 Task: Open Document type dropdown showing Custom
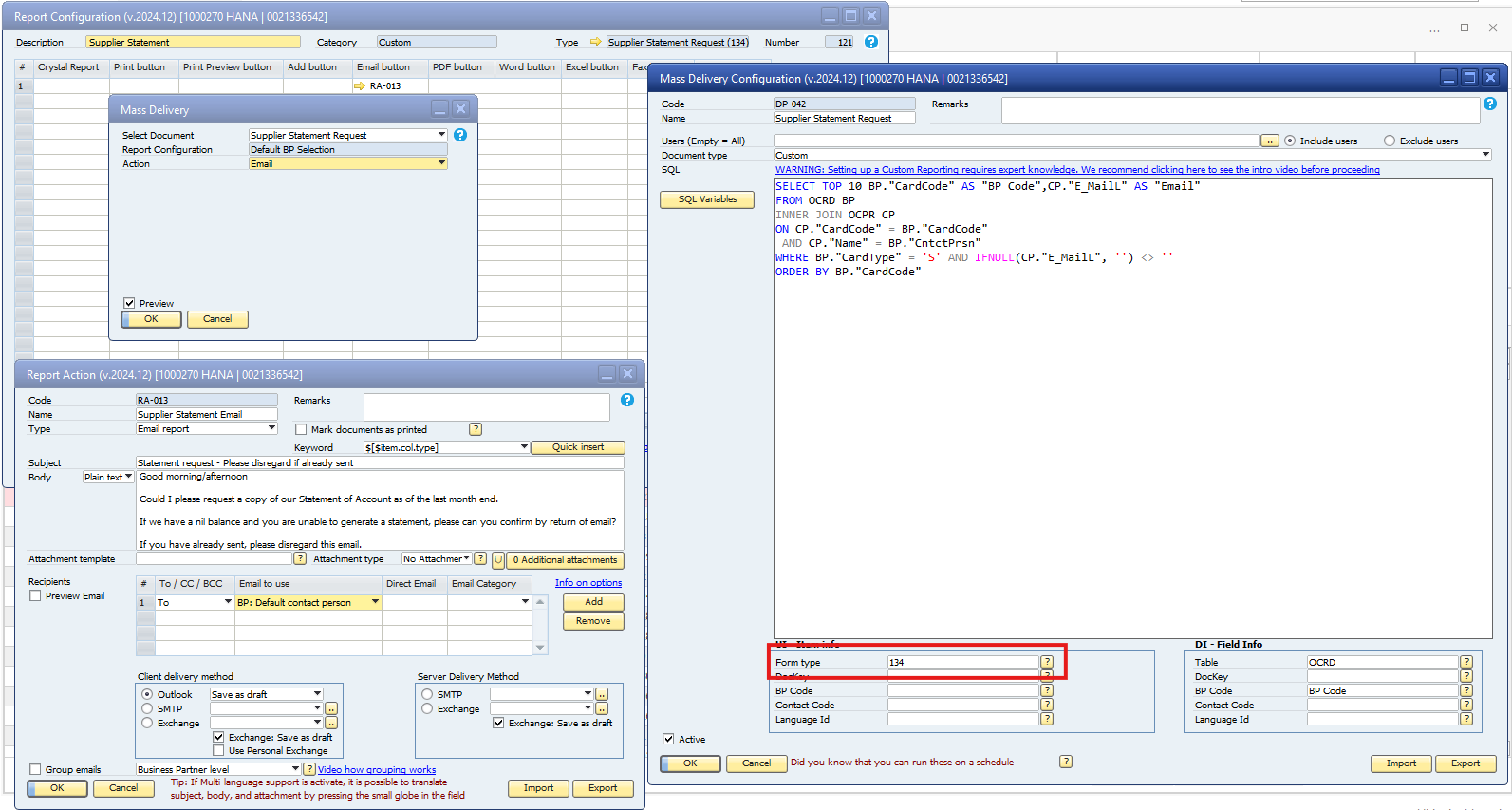coord(1485,155)
